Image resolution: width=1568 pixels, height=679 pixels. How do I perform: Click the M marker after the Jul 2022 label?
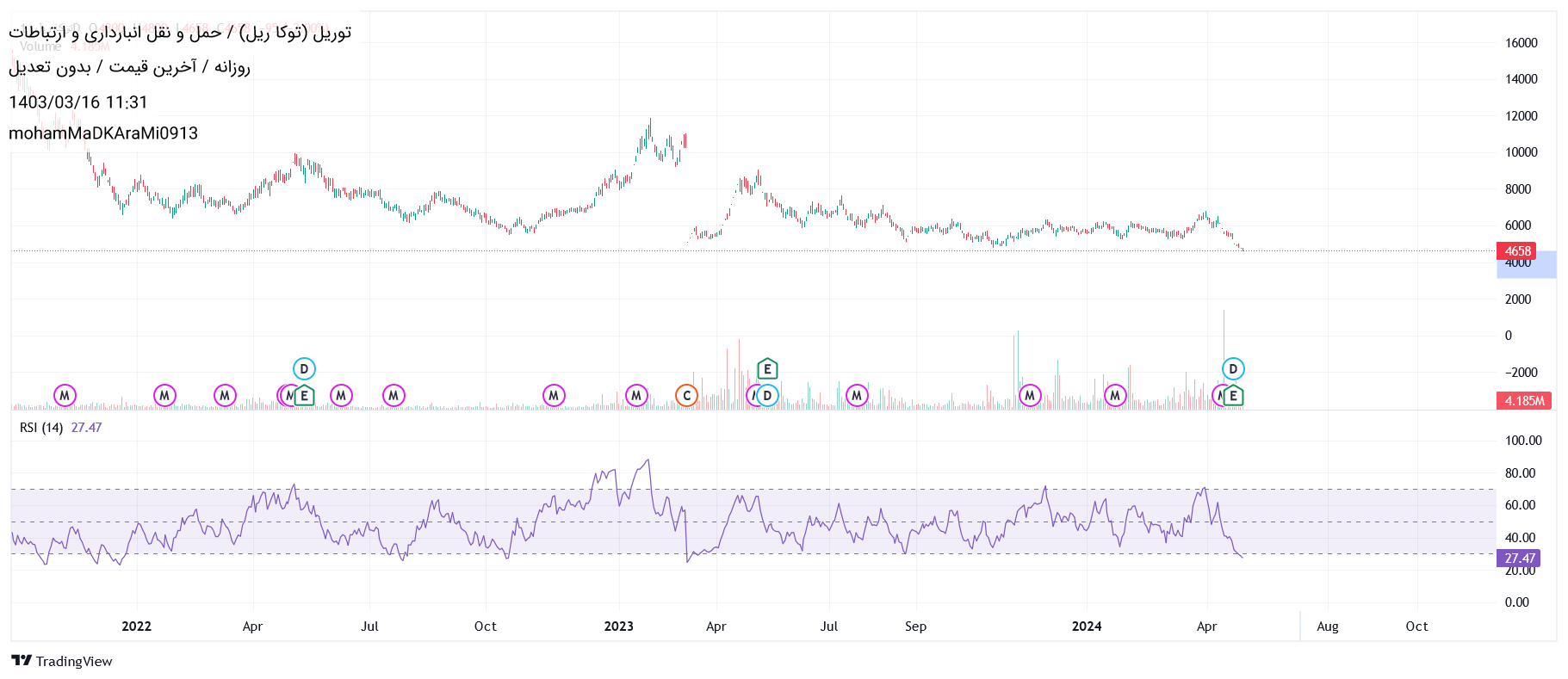[394, 396]
